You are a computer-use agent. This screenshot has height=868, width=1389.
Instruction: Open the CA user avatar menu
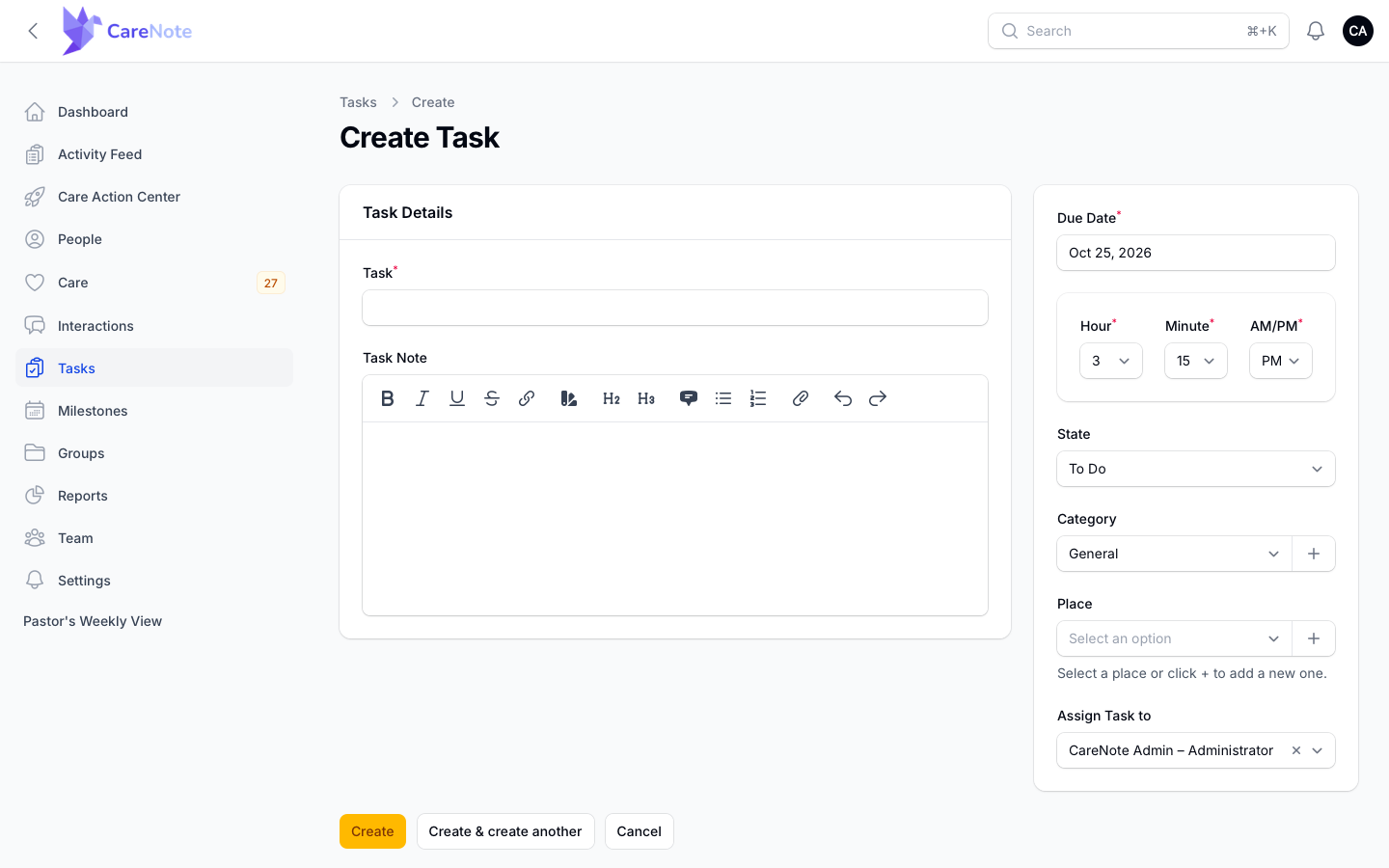[x=1358, y=31]
